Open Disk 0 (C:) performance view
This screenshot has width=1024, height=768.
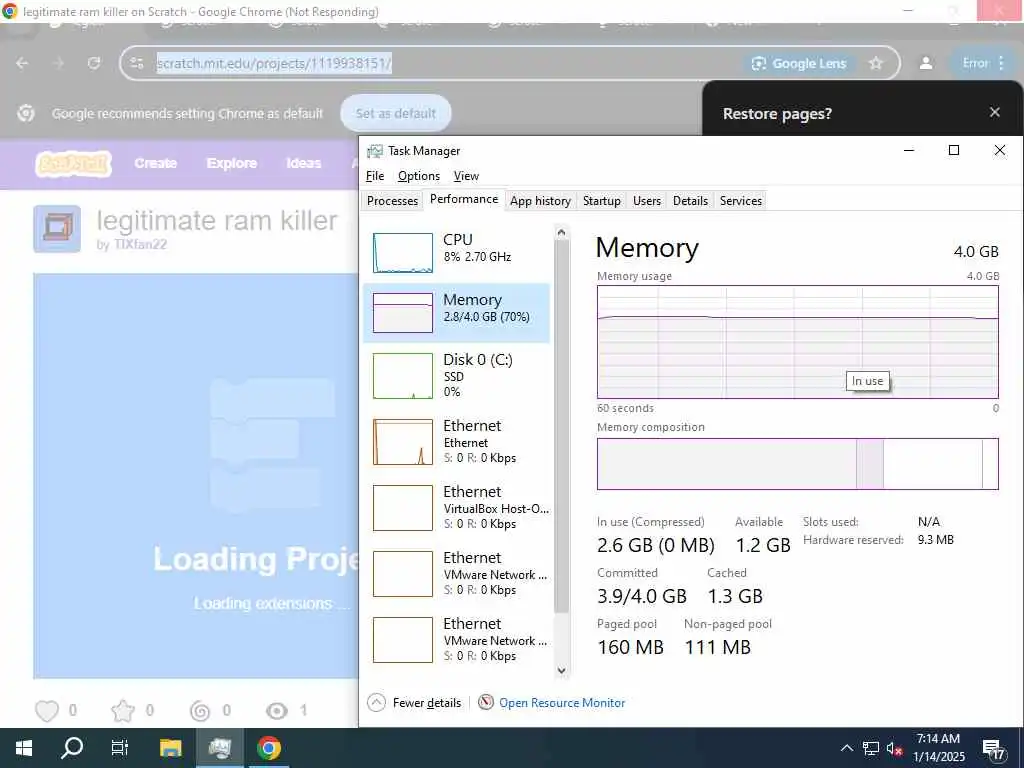[x=457, y=376]
